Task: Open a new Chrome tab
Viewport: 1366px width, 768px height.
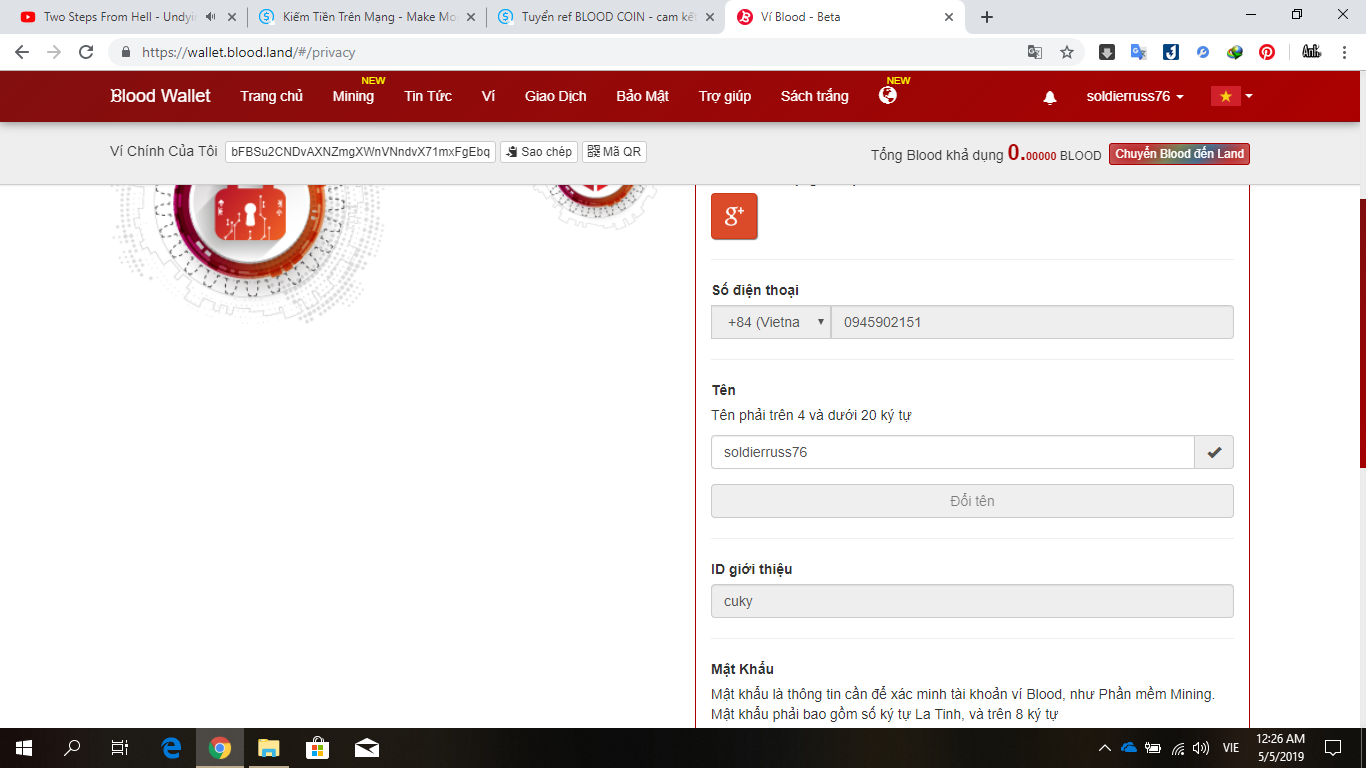Action: 987,17
